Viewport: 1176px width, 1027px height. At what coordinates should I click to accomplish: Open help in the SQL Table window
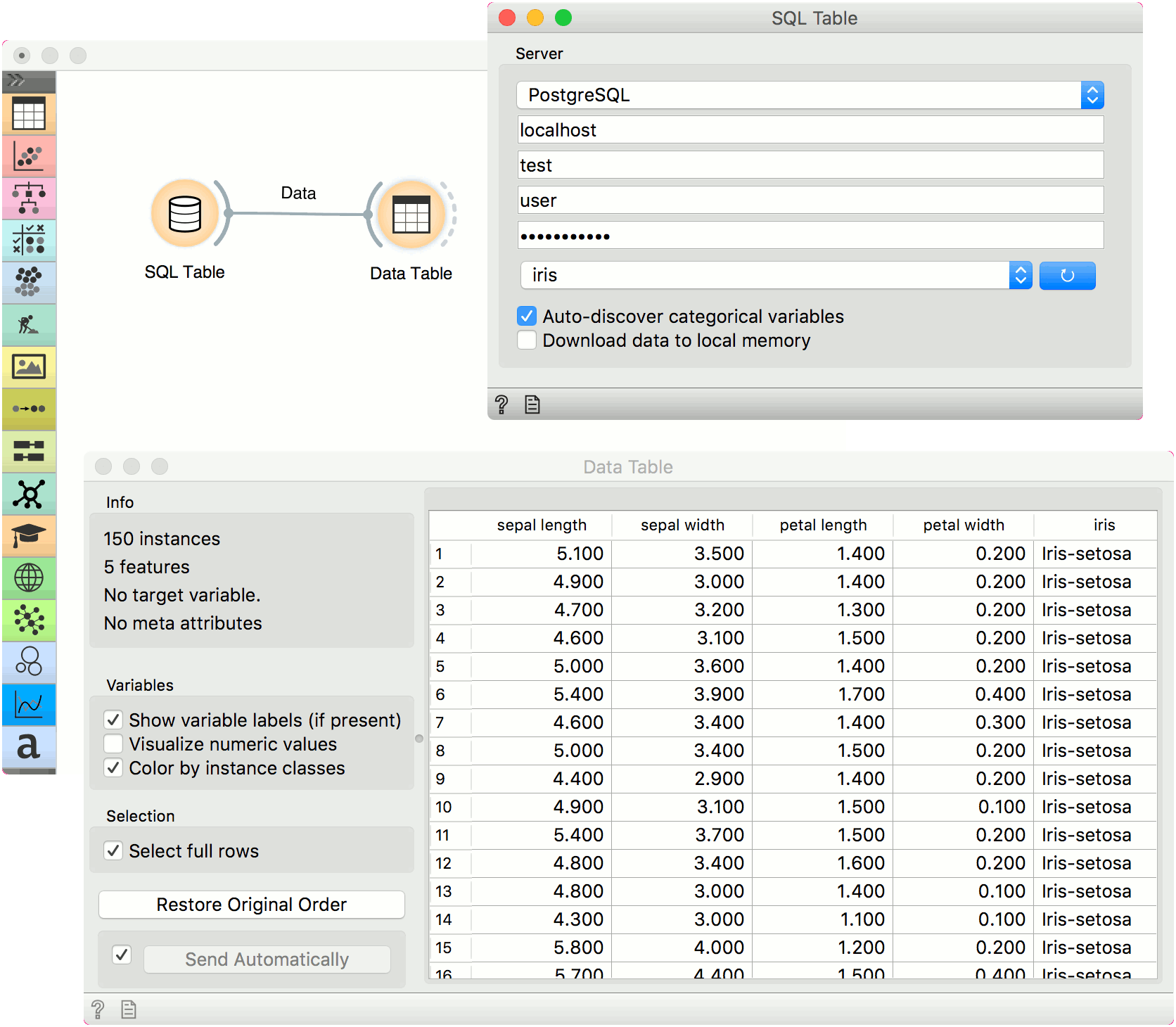(x=501, y=404)
